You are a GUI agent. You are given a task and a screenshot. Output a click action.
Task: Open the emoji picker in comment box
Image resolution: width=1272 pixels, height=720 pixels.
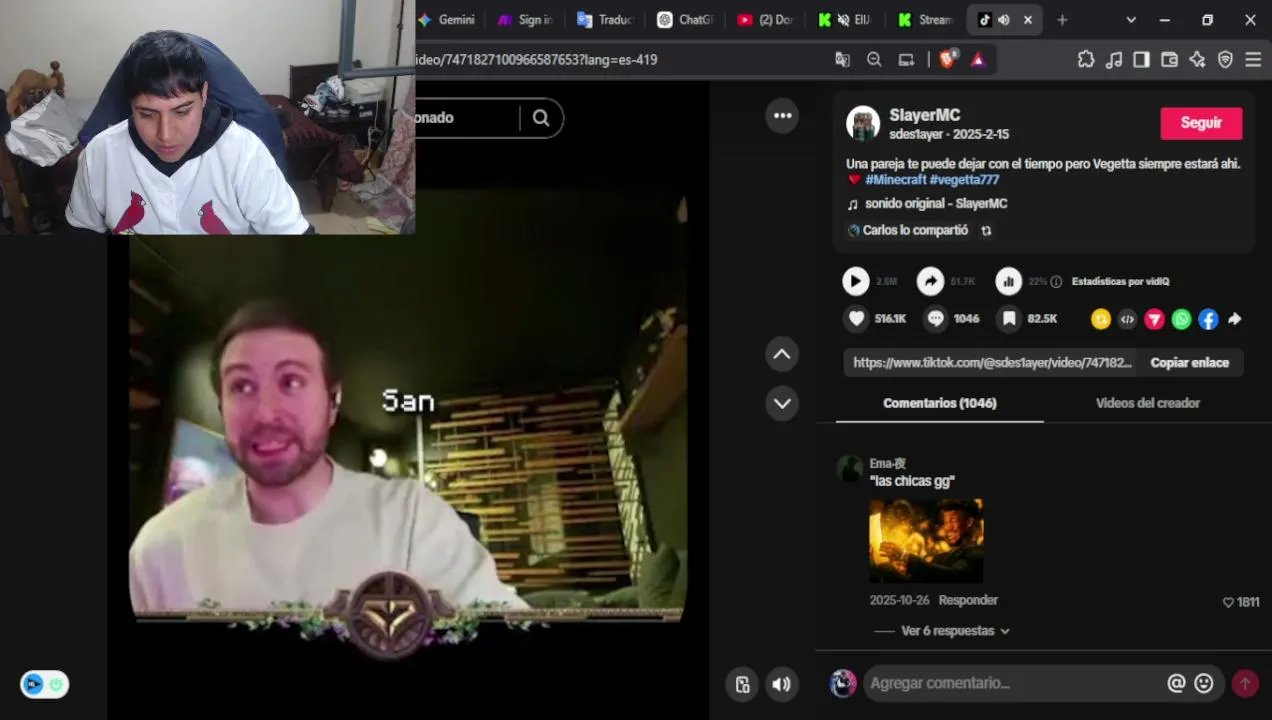1204,683
